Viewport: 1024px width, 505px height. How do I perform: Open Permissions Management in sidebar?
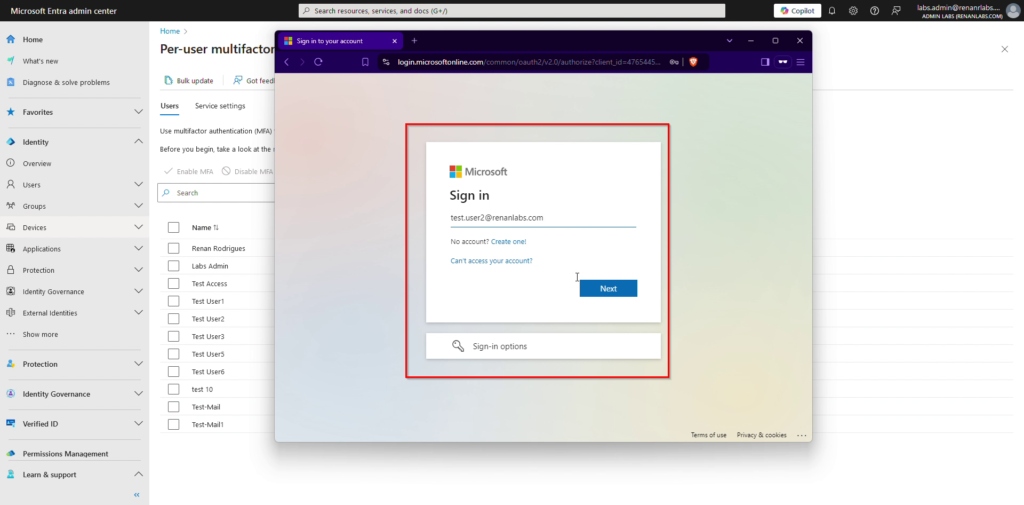point(65,453)
